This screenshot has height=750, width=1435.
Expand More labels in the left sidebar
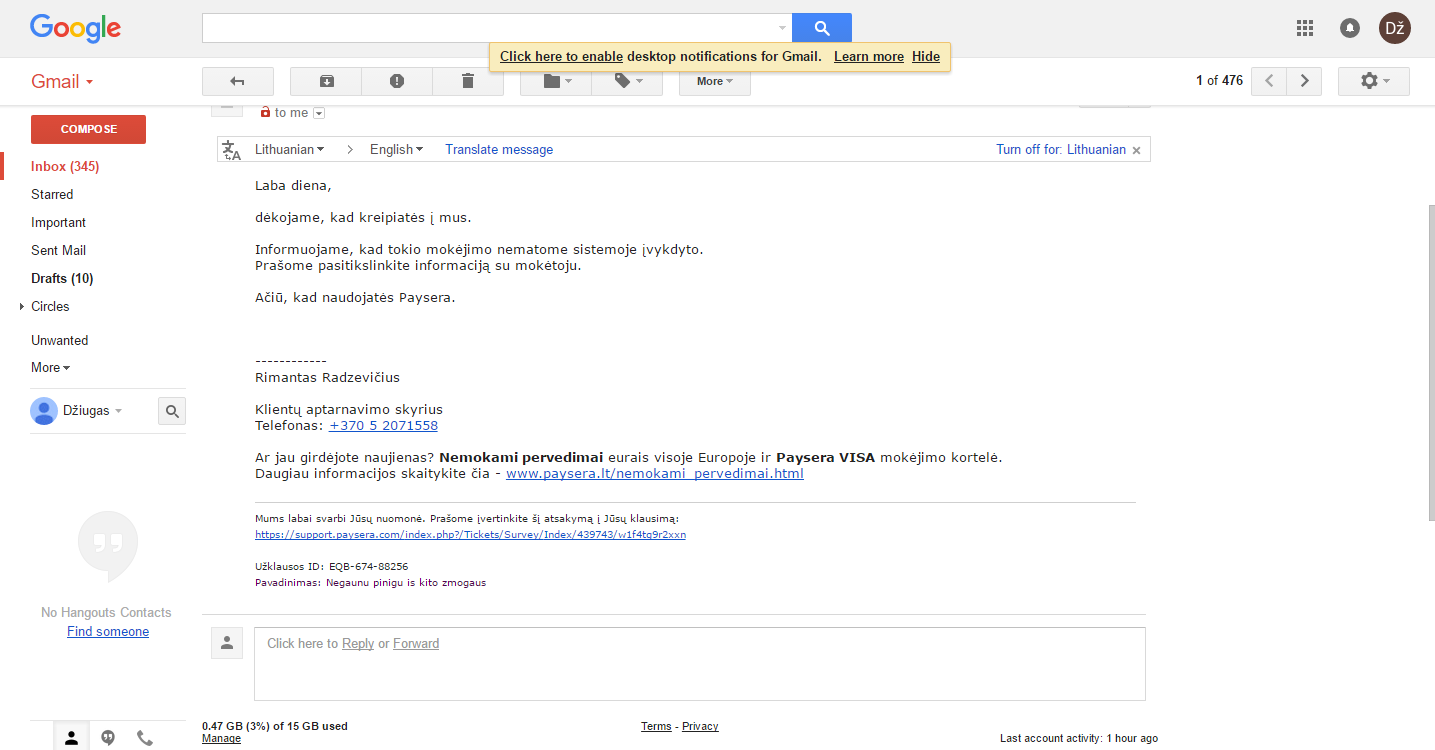coord(50,368)
